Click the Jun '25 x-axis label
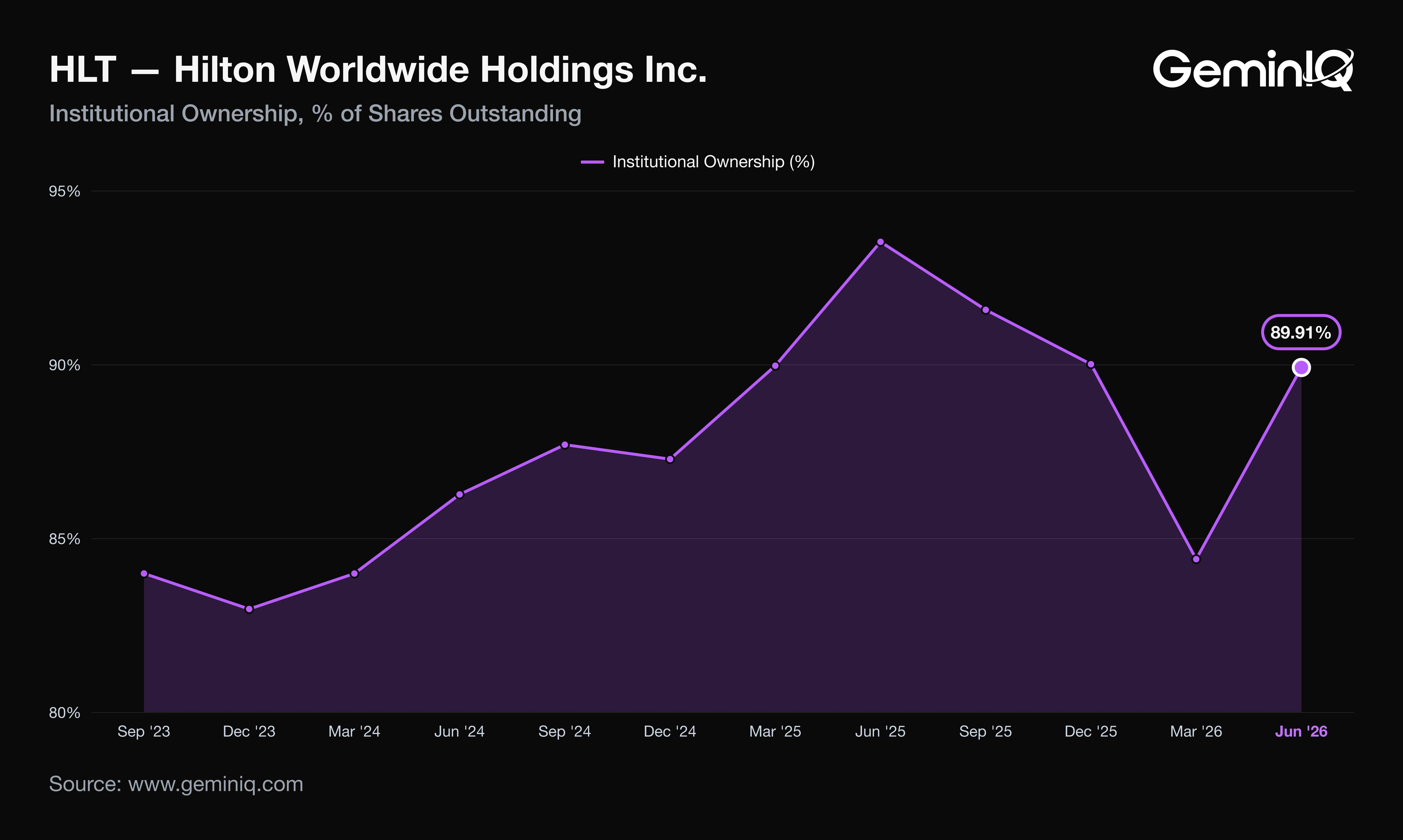Screen dimensions: 1403x840 881,732
